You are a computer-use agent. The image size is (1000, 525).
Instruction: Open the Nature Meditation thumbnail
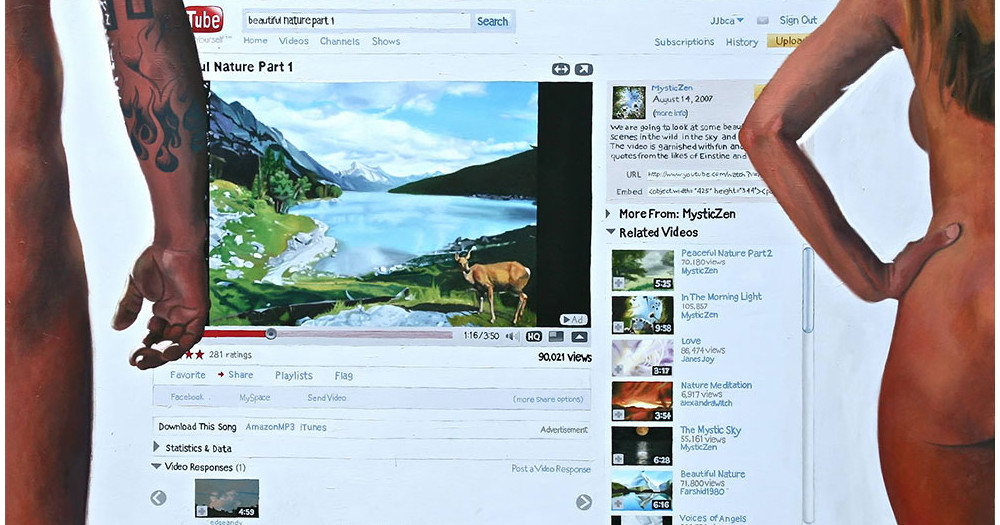coord(642,402)
